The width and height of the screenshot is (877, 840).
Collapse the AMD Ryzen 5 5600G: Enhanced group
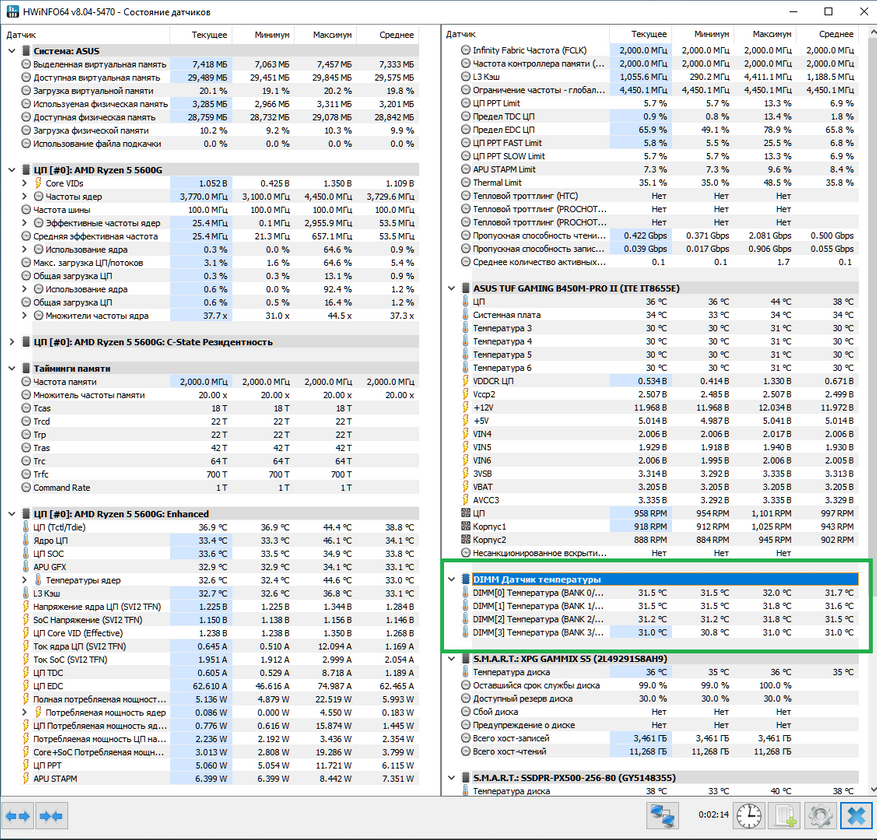coord(12,513)
